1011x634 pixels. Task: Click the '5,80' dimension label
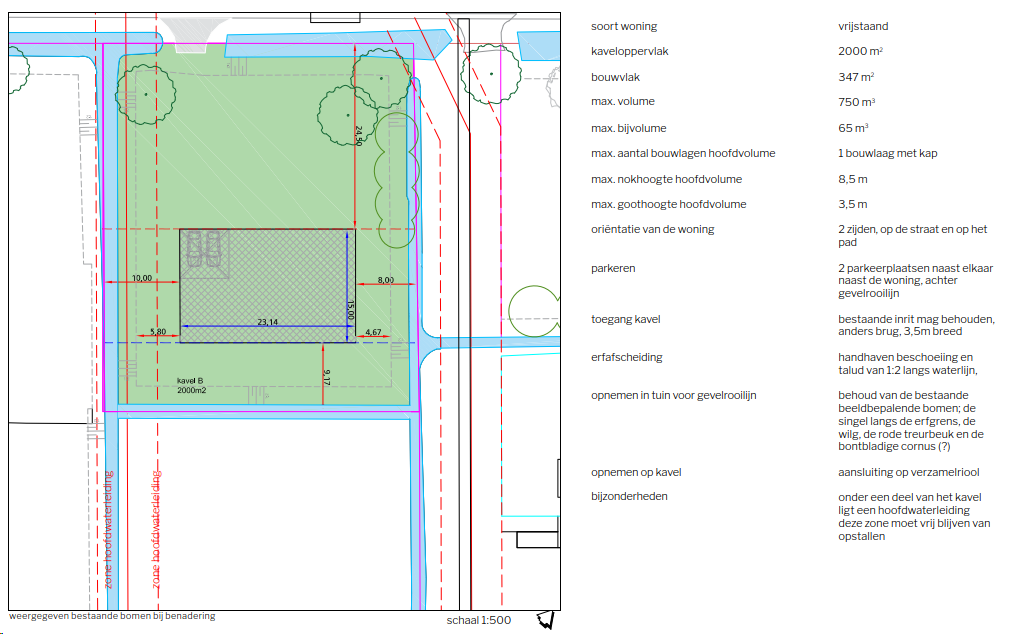[158, 332]
